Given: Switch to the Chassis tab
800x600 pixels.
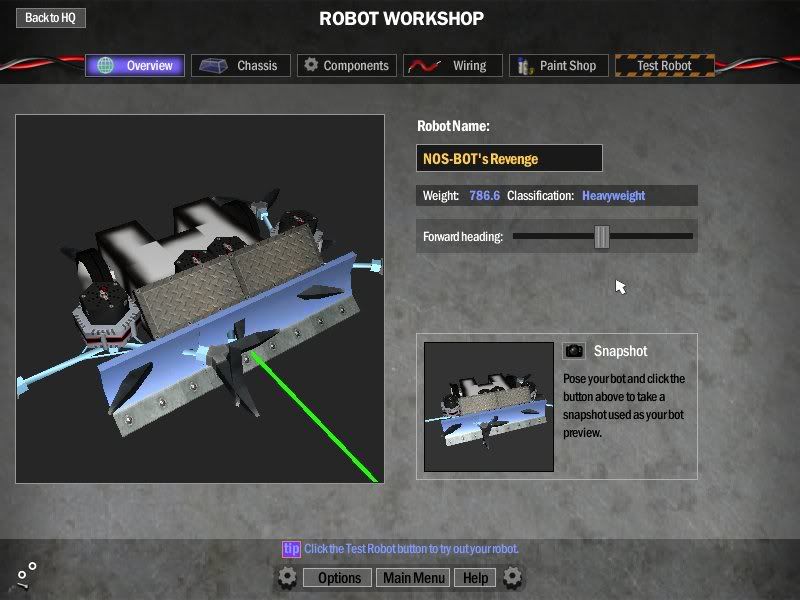Looking at the screenshot, I should [x=241, y=66].
